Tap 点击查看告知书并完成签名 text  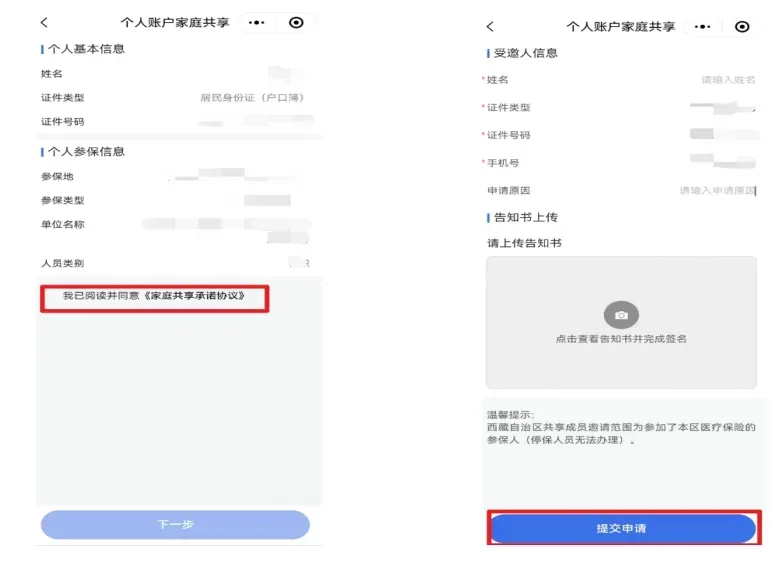621,339
